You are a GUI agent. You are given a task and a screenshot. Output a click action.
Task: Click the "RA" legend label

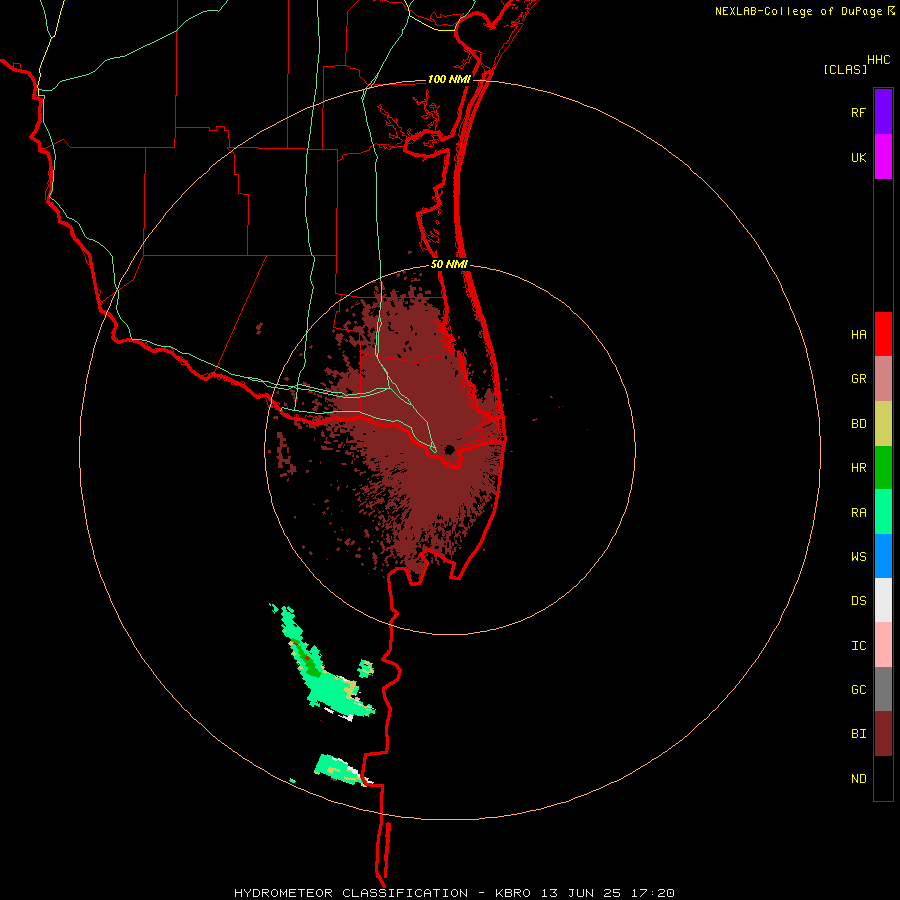coord(859,513)
